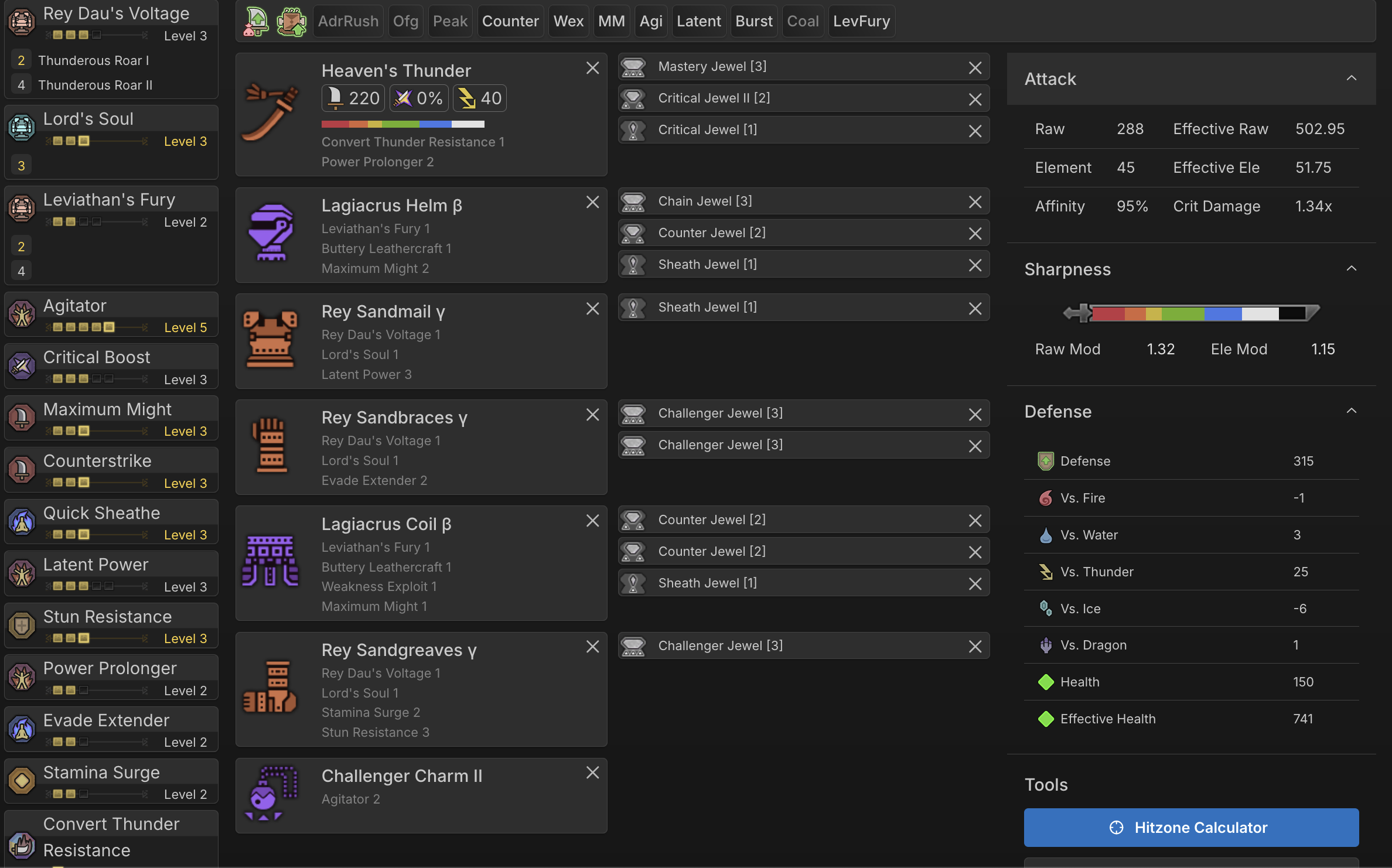Toggle the Wex buff

click(x=568, y=22)
